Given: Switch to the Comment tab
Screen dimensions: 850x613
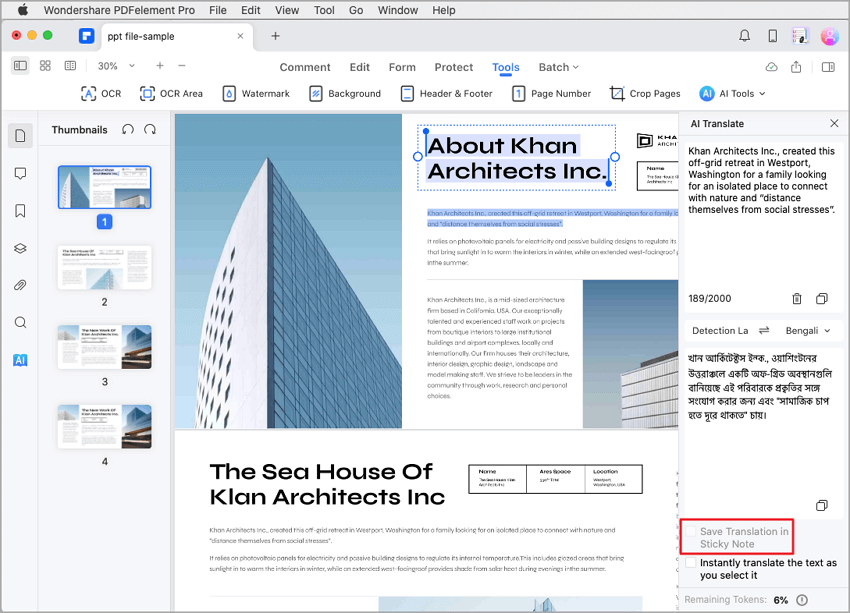Looking at the screenshot, I should pyautogui.click(x=305, y=67).
